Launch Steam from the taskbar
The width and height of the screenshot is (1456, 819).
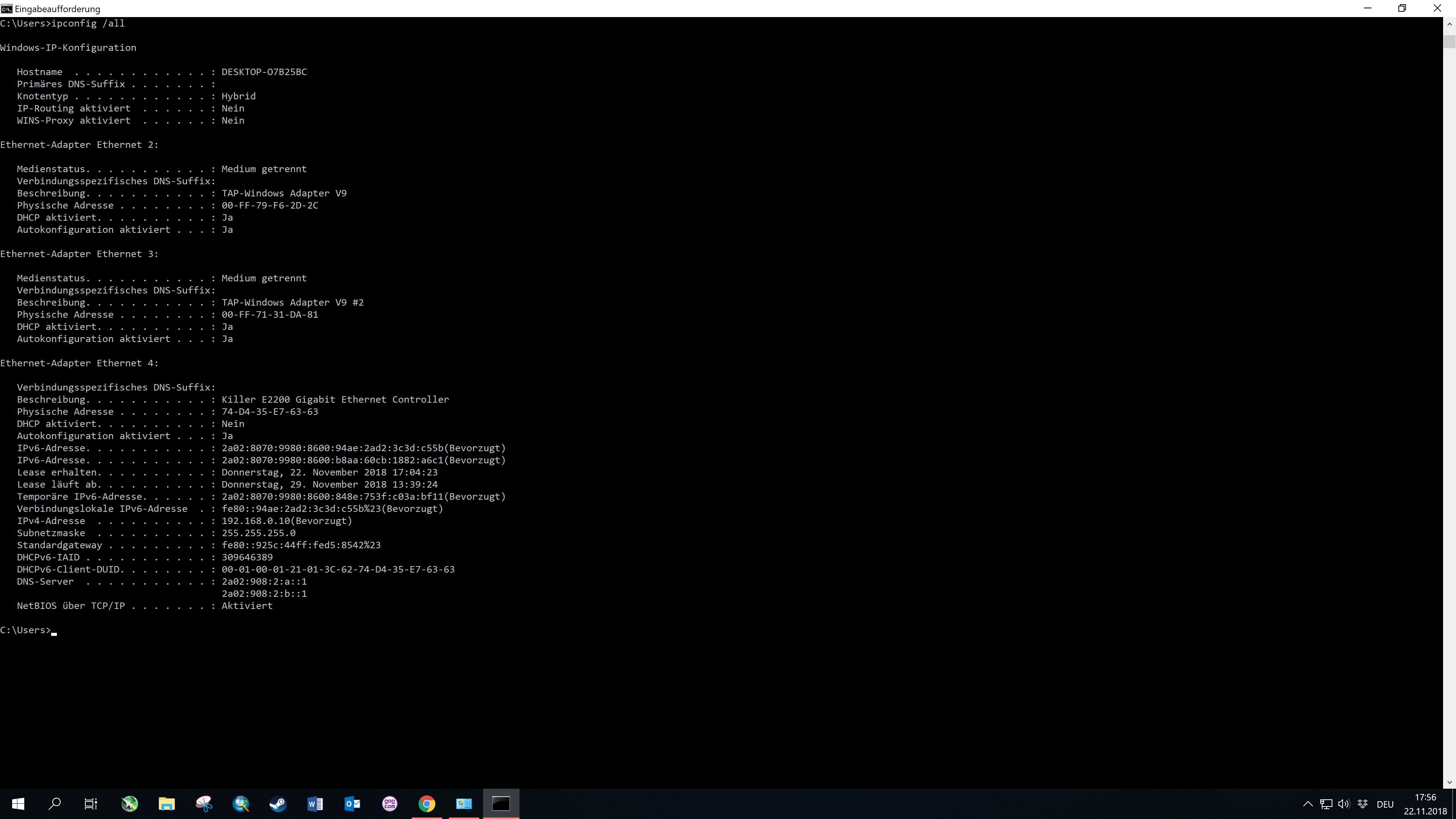[278, 804]
